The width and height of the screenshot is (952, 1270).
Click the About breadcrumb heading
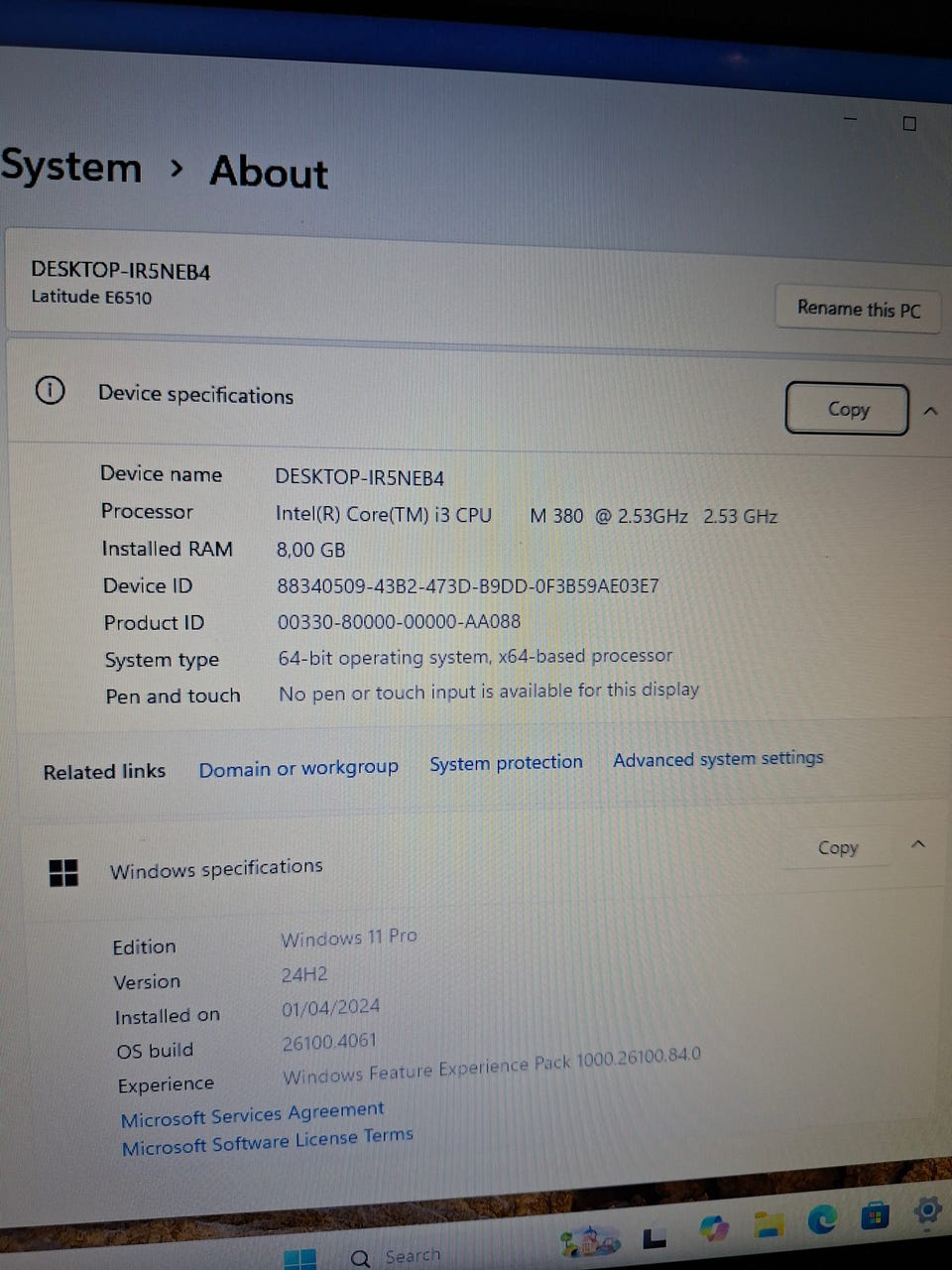tap(269, 172)
